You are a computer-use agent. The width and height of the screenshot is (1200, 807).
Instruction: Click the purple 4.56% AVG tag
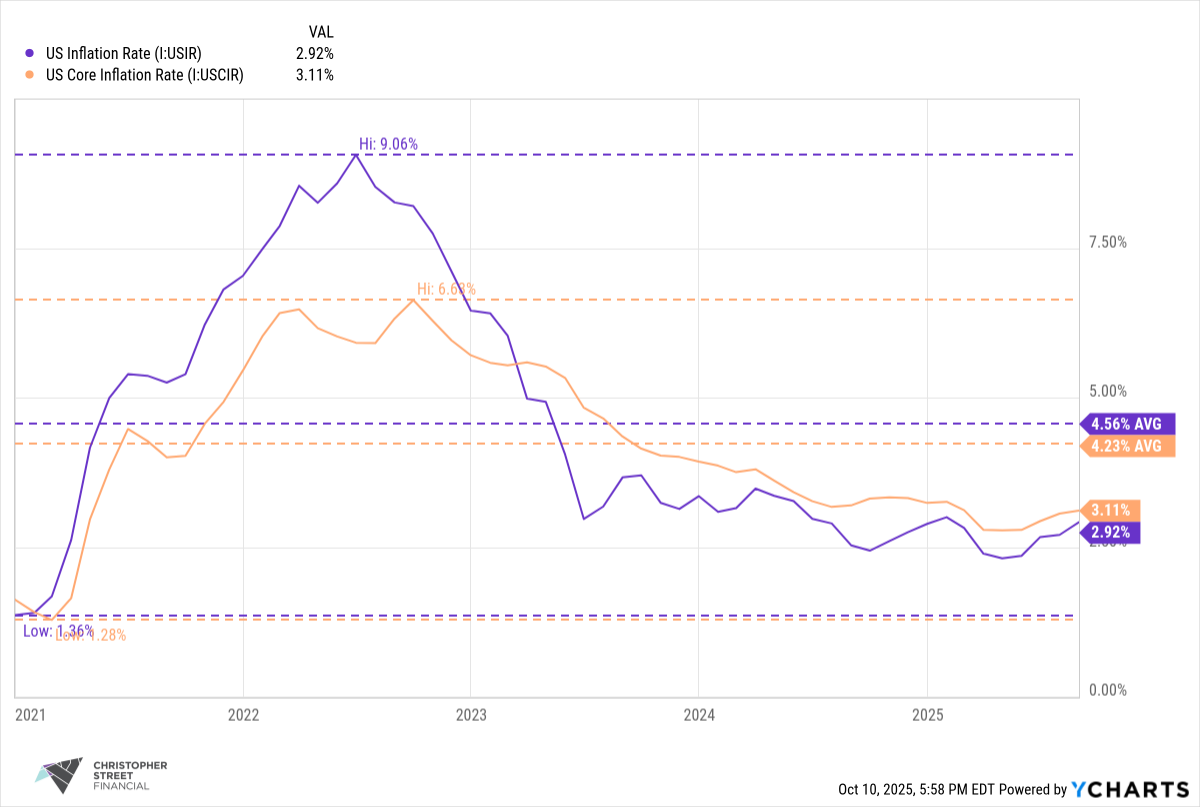1126,423
